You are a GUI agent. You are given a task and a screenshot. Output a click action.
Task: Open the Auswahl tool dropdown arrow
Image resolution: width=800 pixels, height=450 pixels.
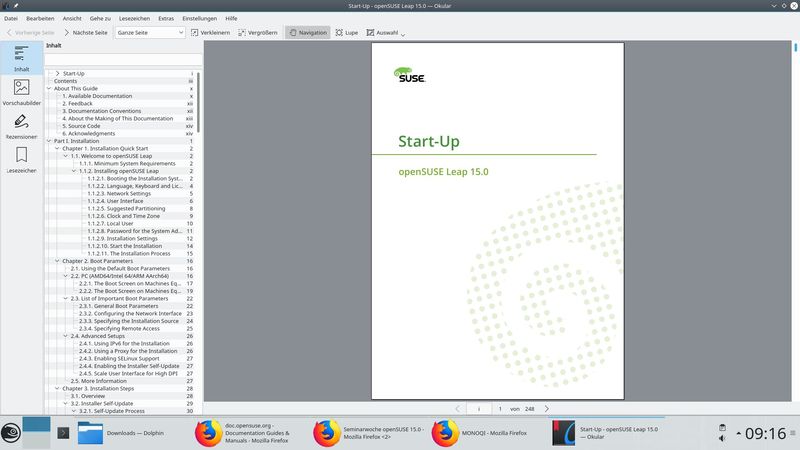click(403, 34)
